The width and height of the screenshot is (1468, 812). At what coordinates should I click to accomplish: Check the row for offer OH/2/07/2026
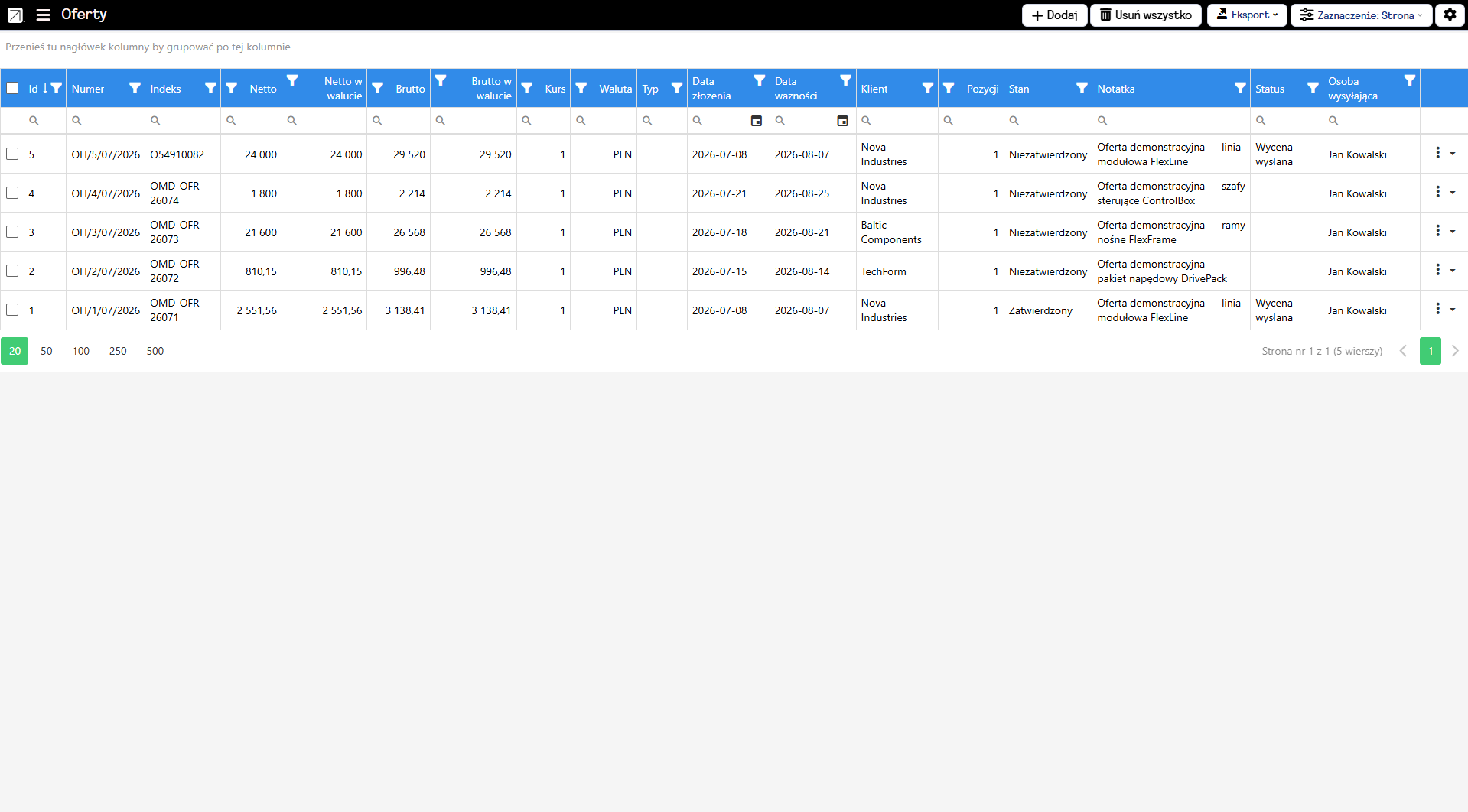click(12, 271)
